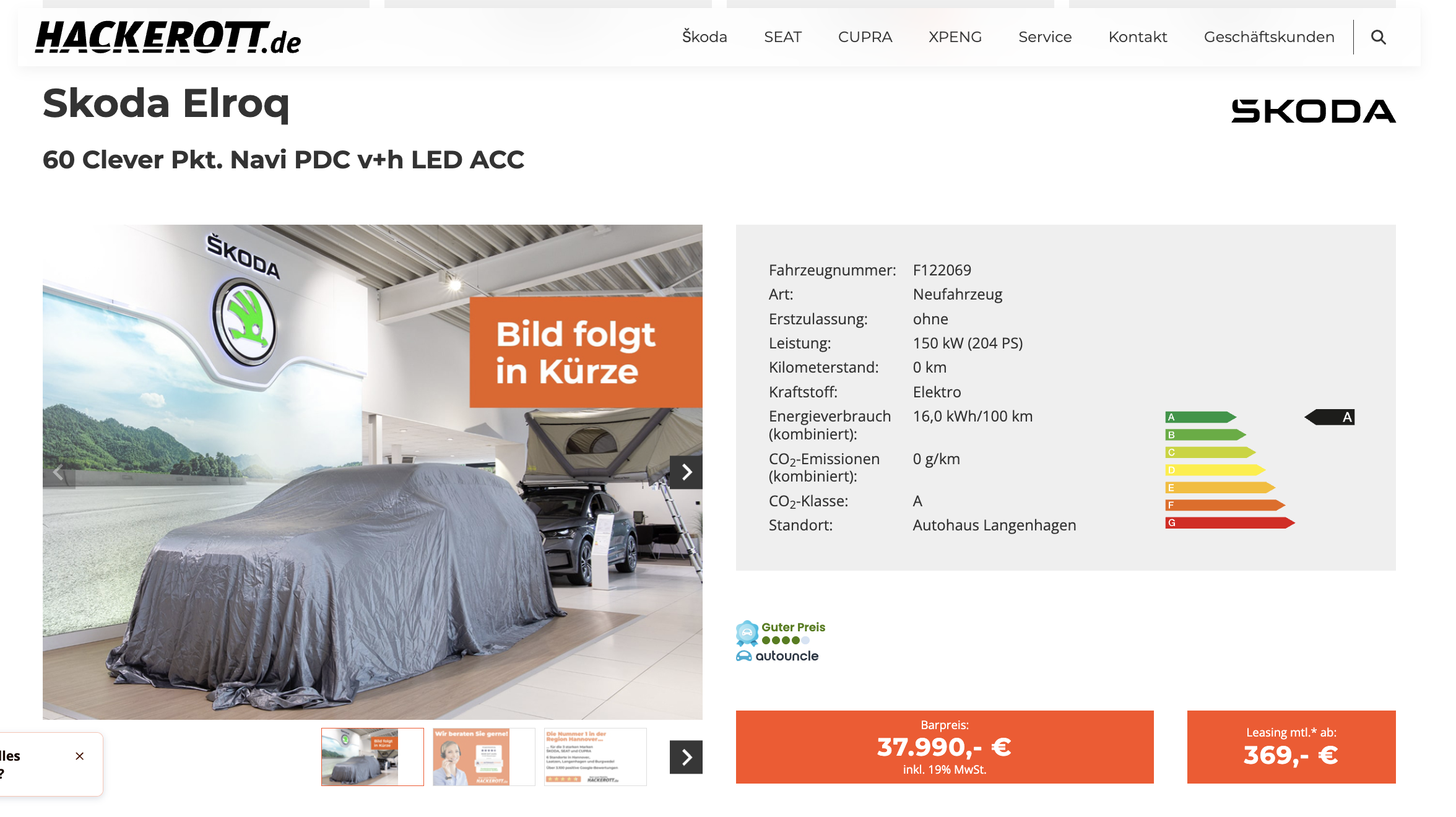1456x817 pixels.
Task: Go to XPENG navigation entry
Action: pos(955,37)
